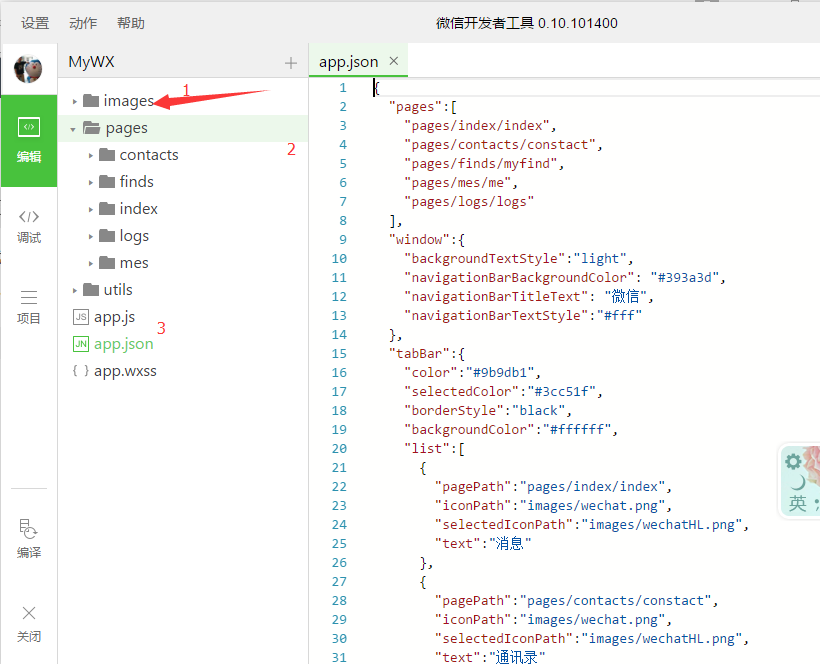
Task: Open app.json in the file tree
Action: tap(124, 344)
